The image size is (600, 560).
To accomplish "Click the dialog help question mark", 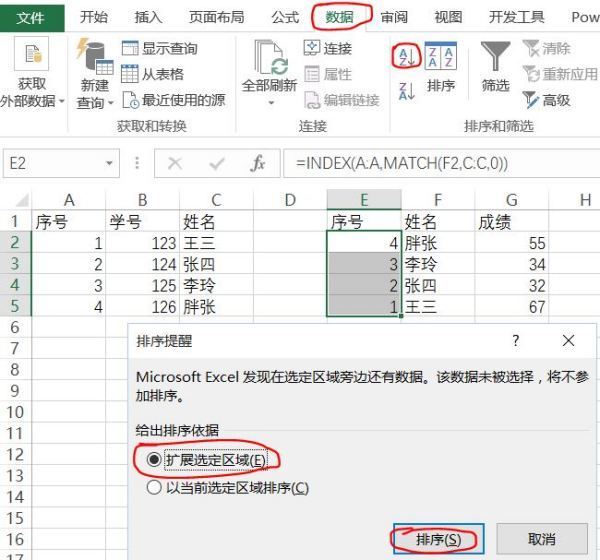I will point(516,340).
